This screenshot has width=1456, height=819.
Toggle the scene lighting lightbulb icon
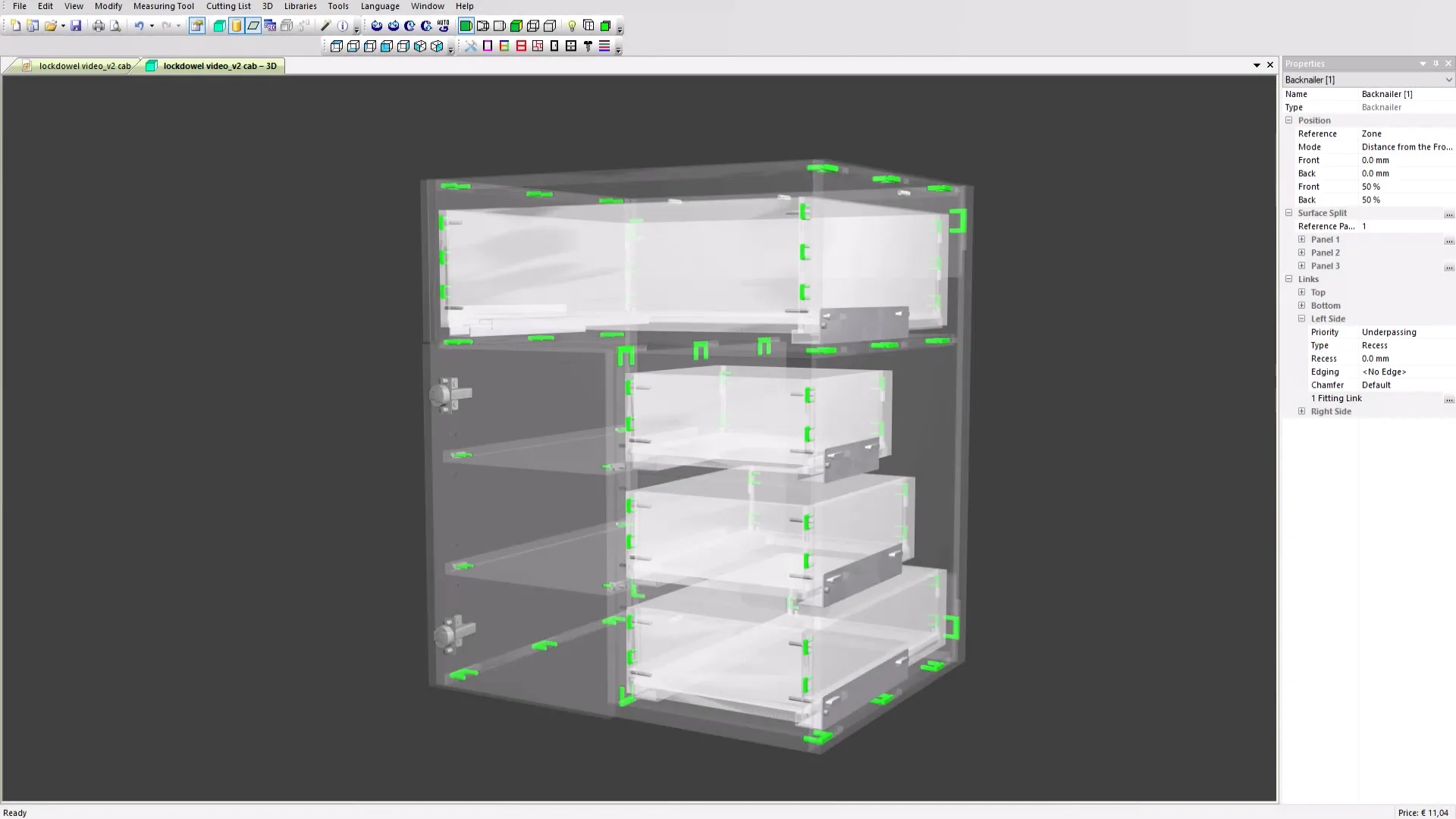[x=571, y=25]
